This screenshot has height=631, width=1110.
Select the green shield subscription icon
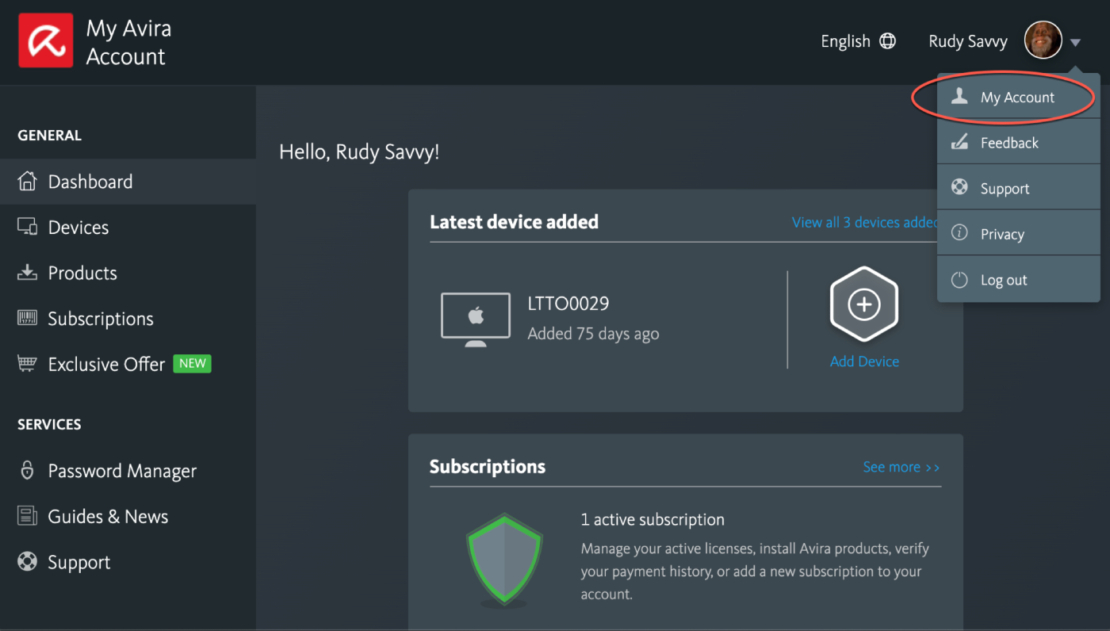(x=504, y=560)
